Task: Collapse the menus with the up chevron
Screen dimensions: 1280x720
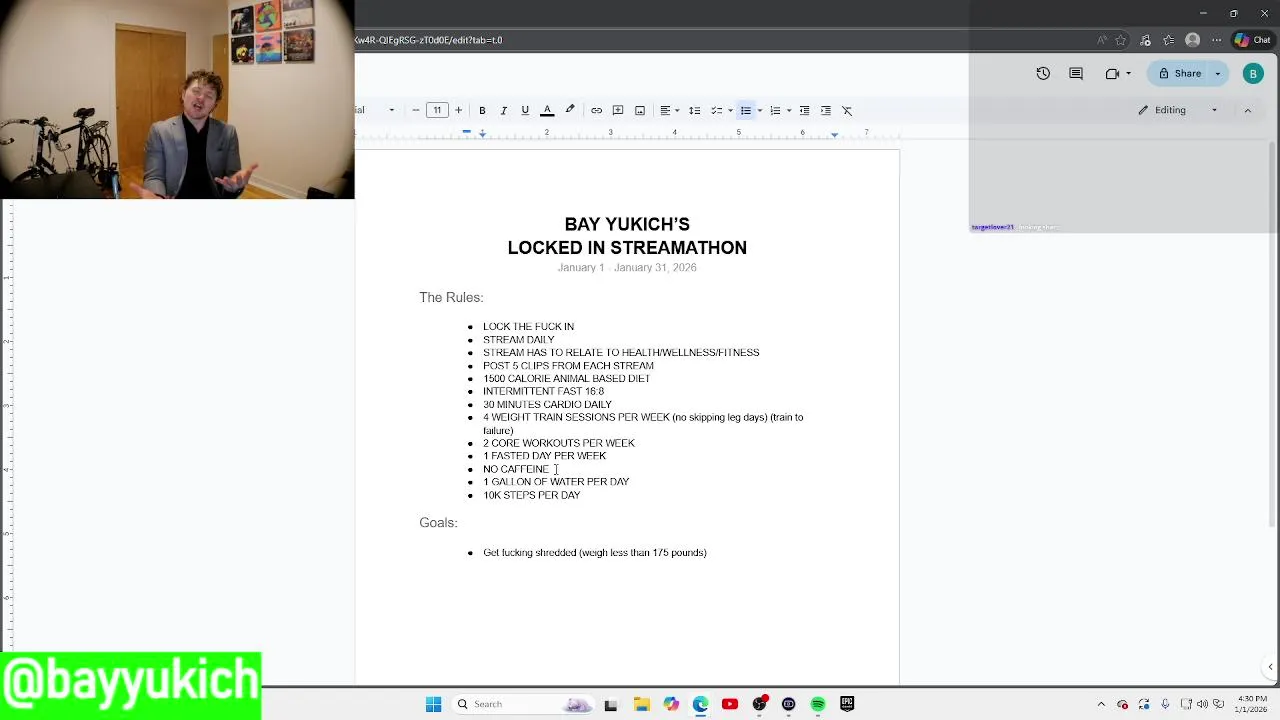Action: [1247, 110]
